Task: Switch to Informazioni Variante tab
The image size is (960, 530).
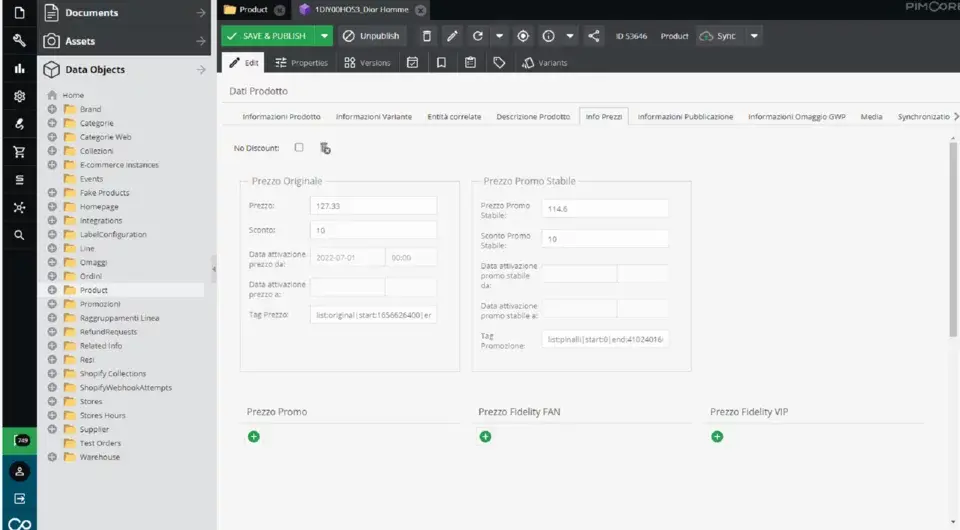Action: [x=373, y=116]
